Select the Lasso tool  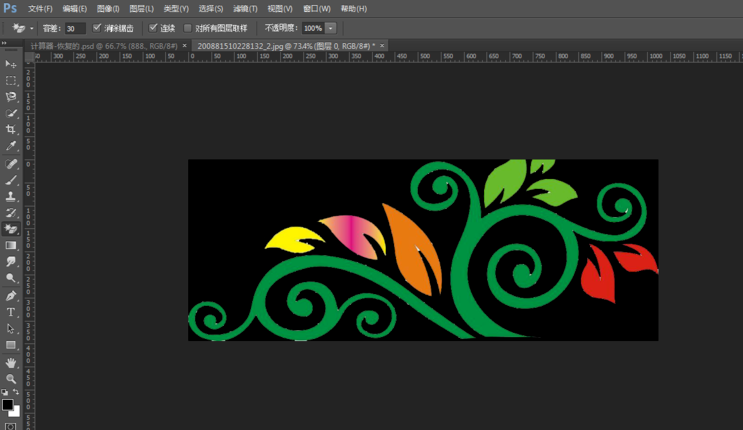click(x=10, y=97)
